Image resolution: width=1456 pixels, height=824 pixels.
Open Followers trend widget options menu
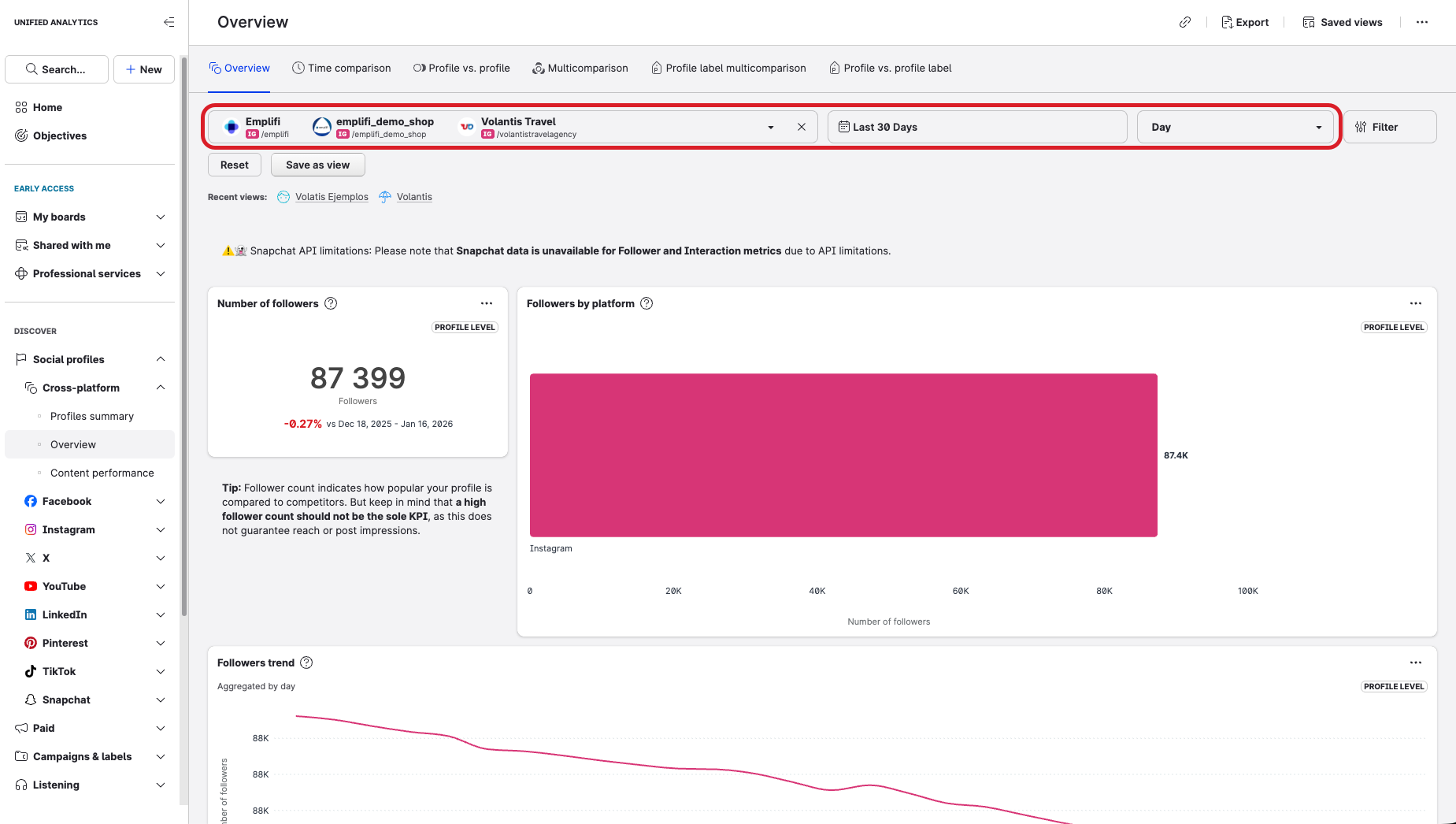click(1415, 663)
